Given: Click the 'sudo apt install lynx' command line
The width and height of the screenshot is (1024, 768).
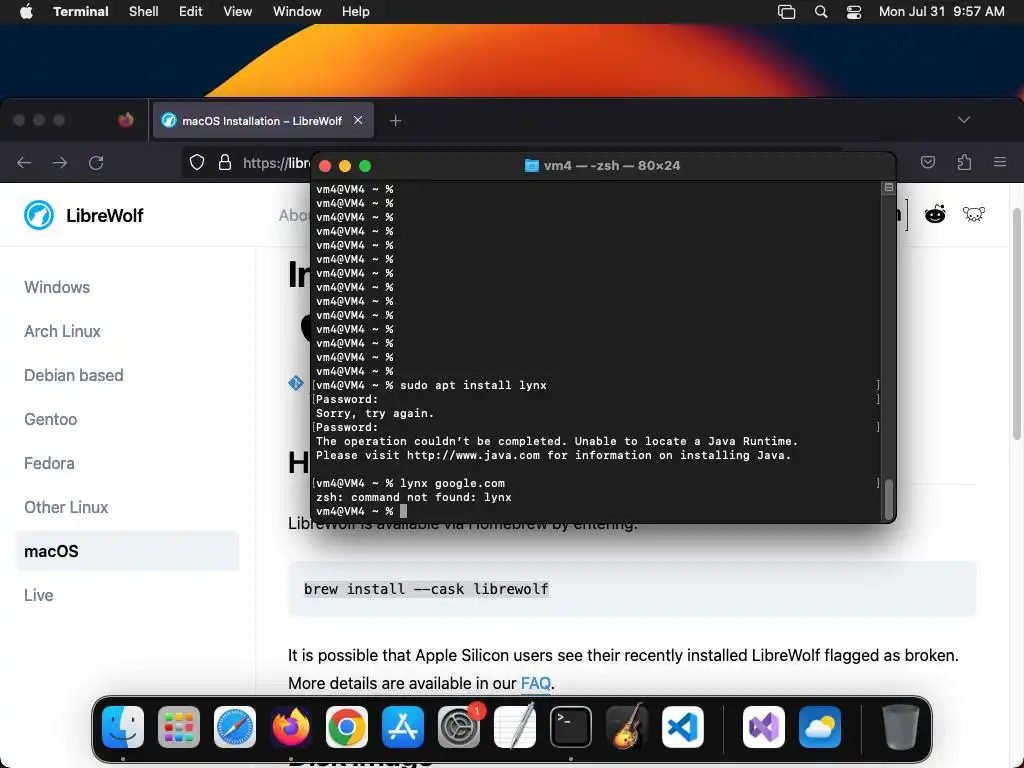Looking at the screenshot, I should point(473,385).
